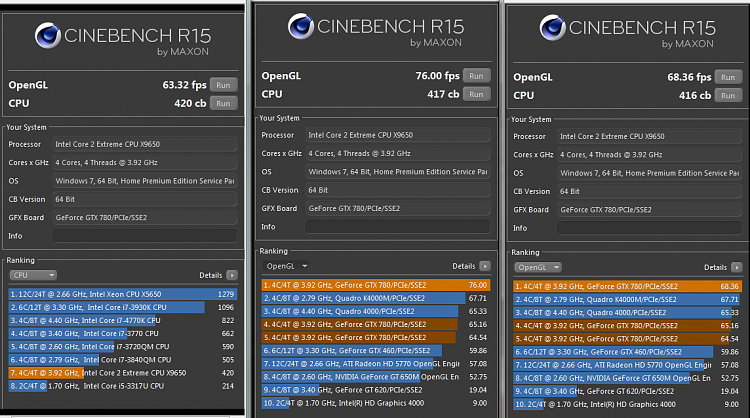Select ranking row Intel Core i7-3840QM CPU

coord(123,360)
